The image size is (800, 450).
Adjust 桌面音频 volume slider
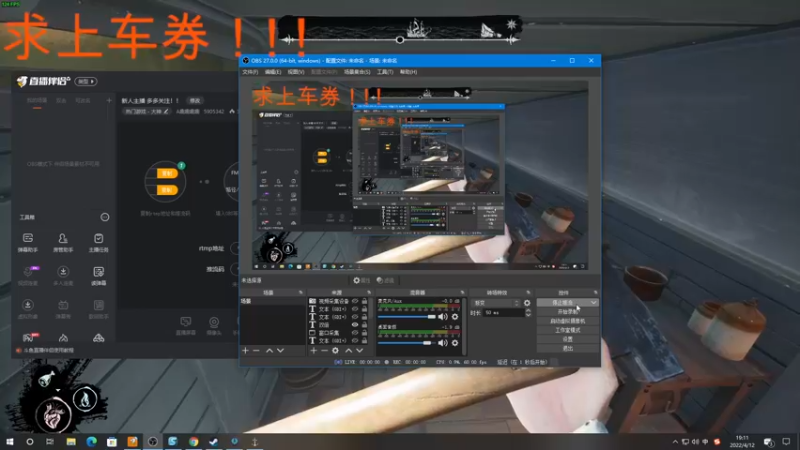407,343
